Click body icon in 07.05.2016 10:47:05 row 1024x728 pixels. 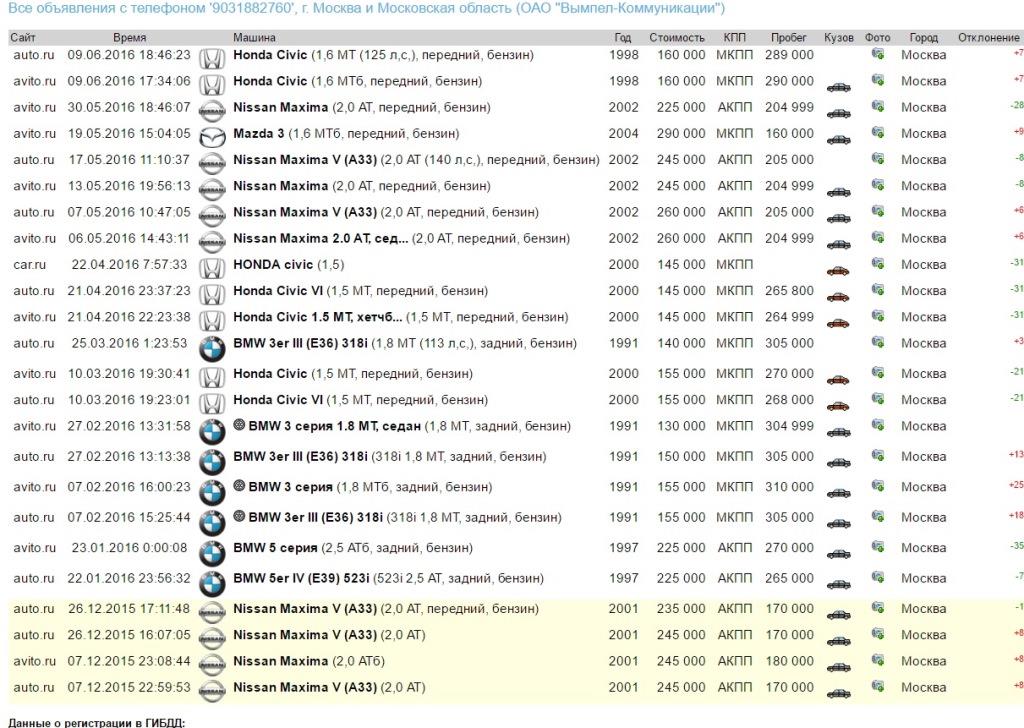tap(839, 219)
